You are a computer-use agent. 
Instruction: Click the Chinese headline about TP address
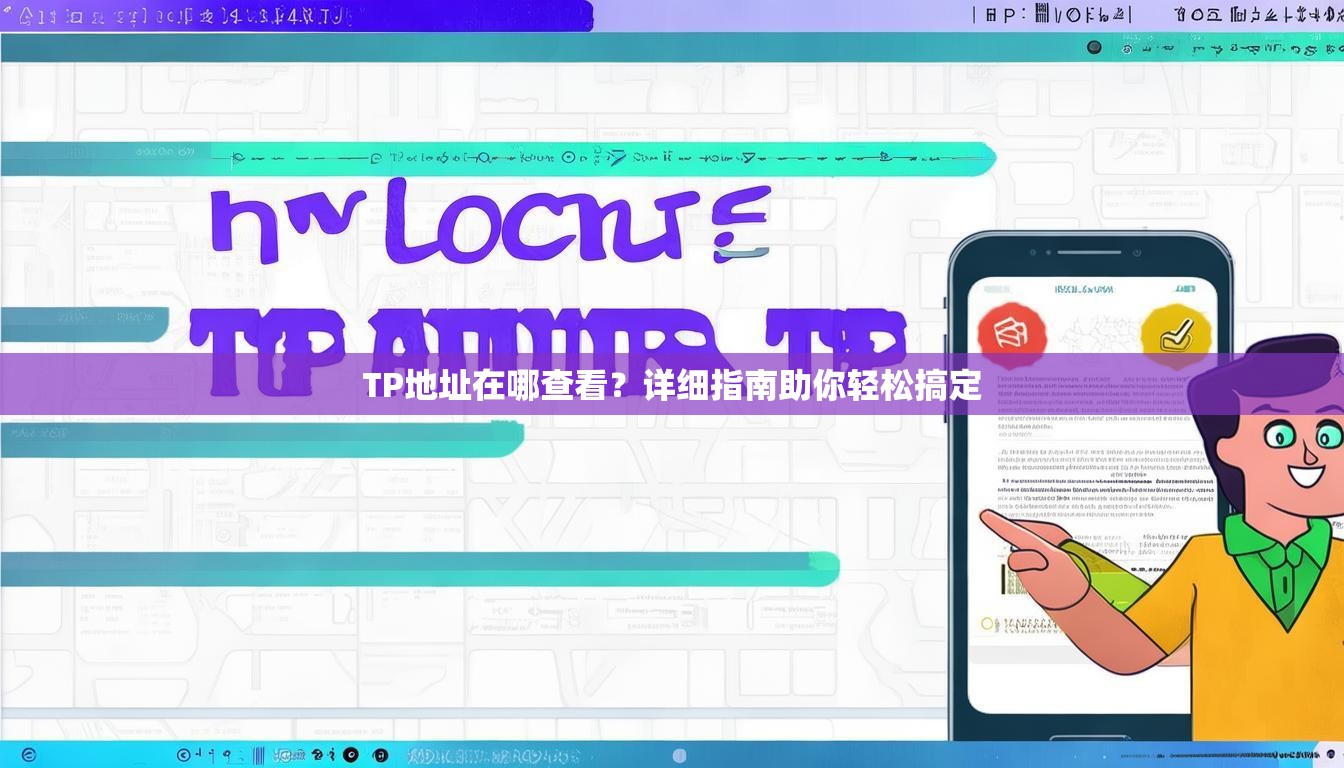(x=671, y=385)
